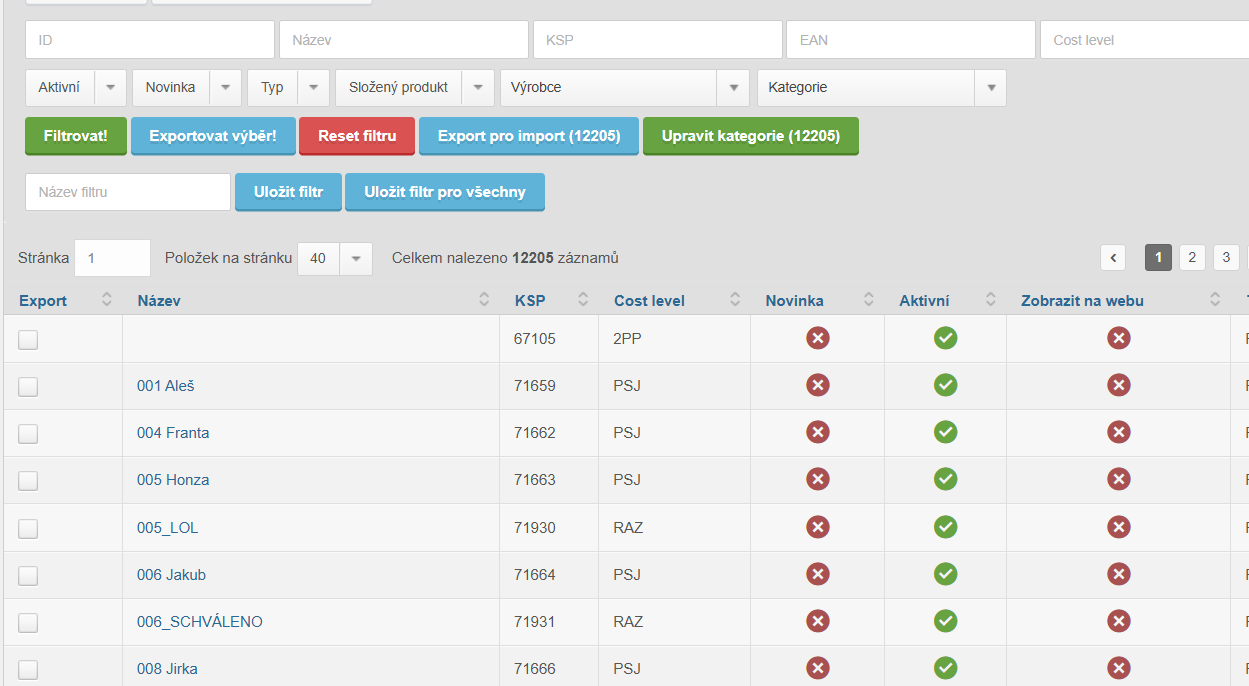Check export box for 001 Aleš
The width and height of the screenshot is (1249, 686).
tap(28, 386)
